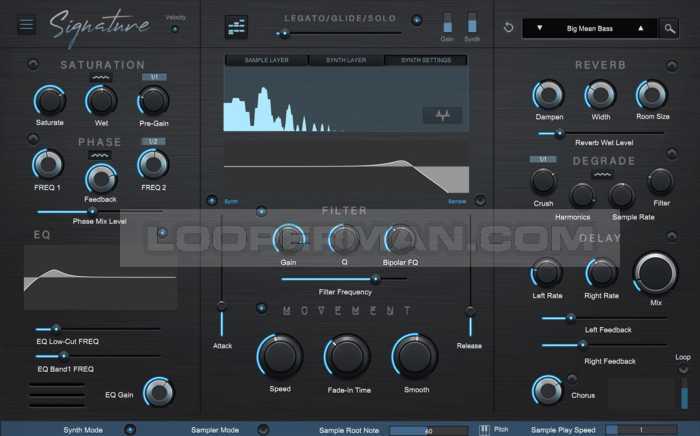Click the Chorus enable button

(x=572, y=379)
